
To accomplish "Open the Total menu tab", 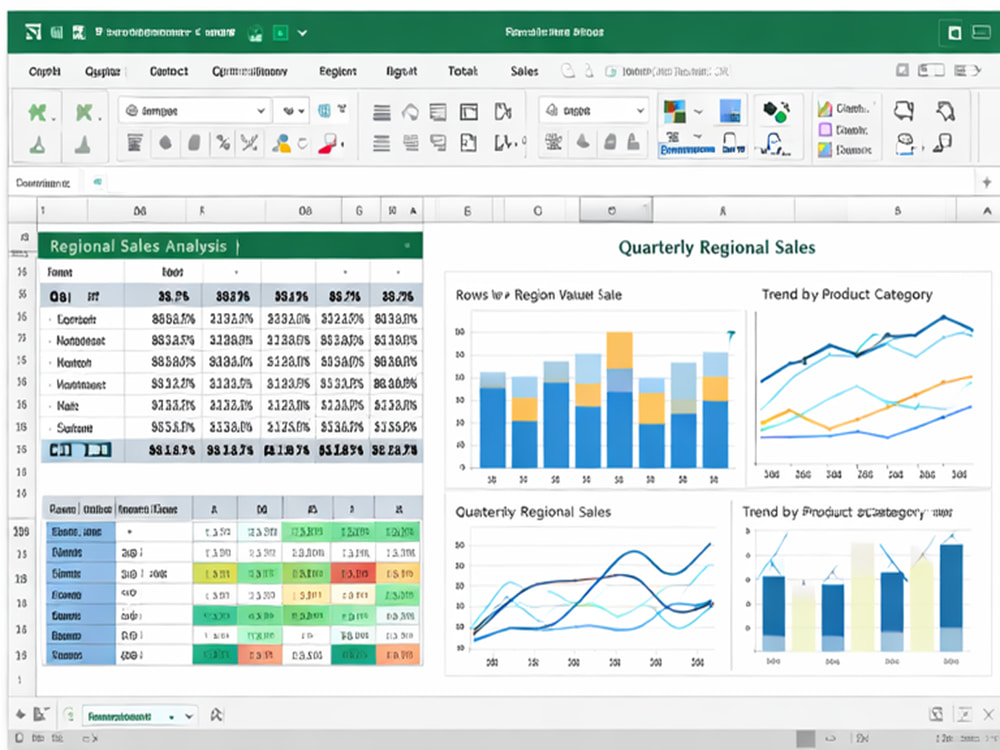I will click(462, 71).
